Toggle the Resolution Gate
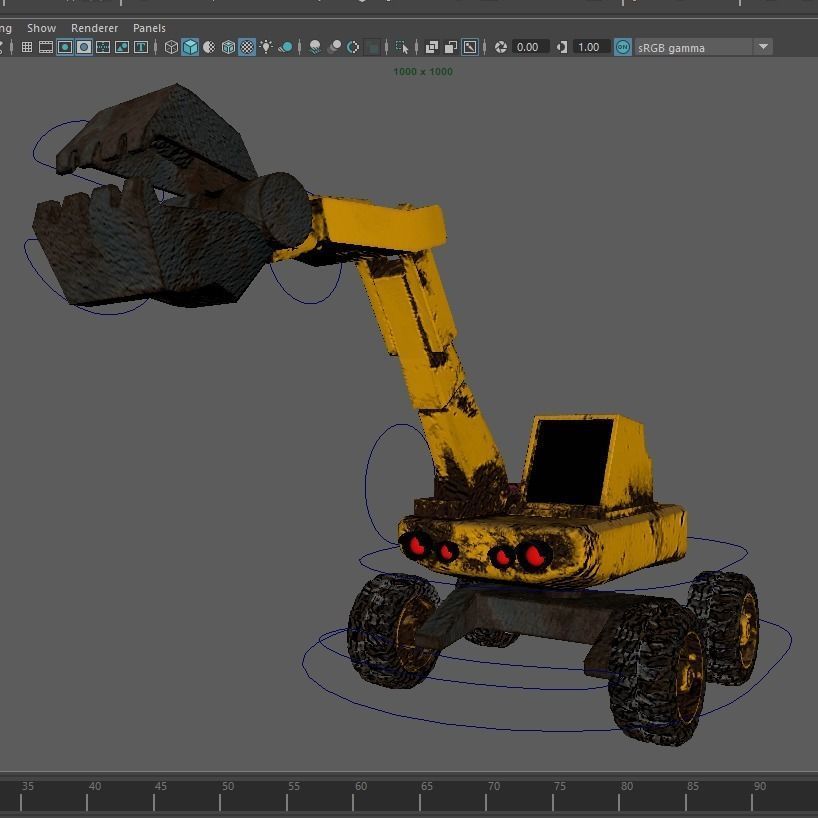The image size is (818, 818). [65, 47]
